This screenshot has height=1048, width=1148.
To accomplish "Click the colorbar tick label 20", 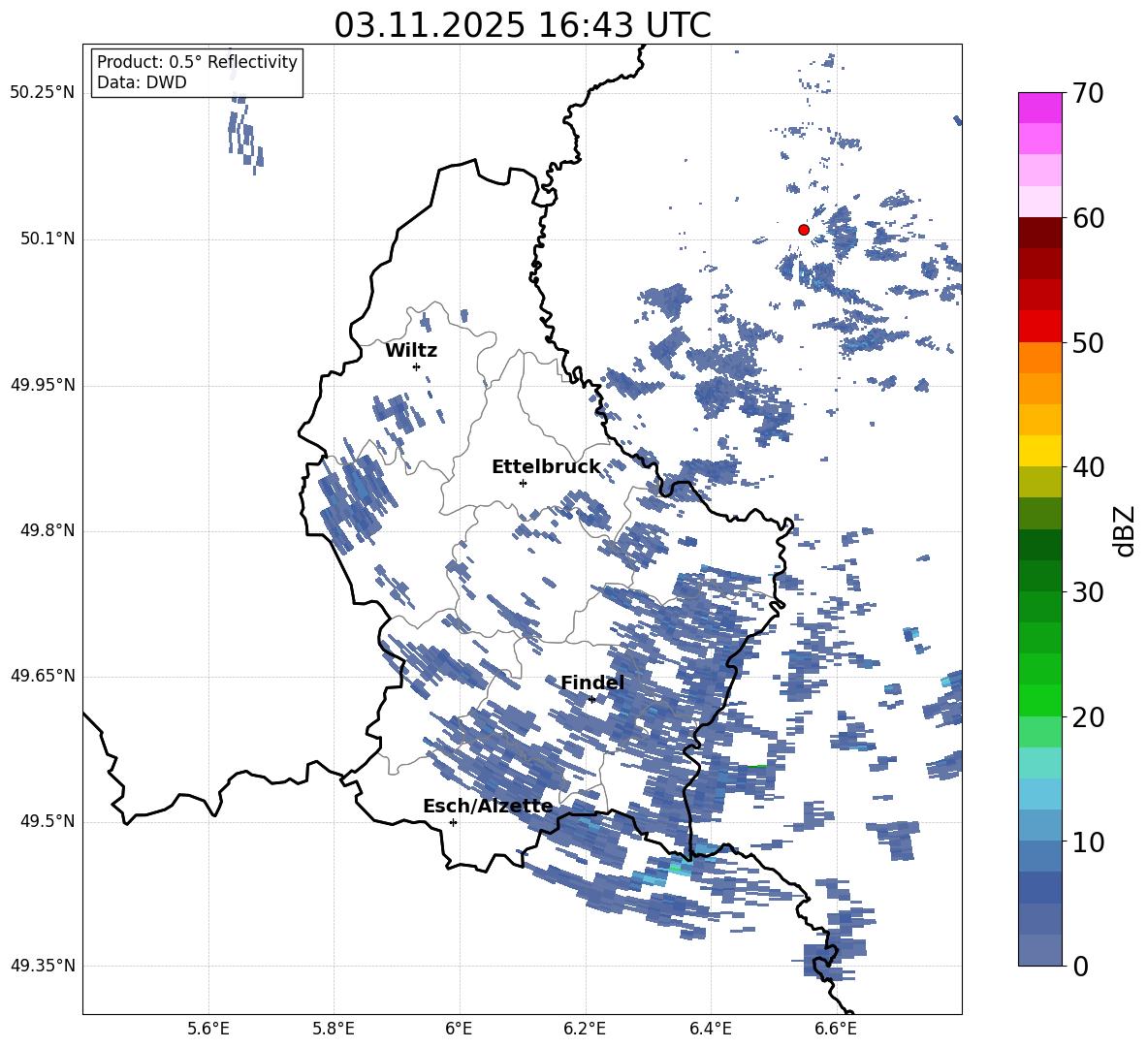I will 1088,717.
